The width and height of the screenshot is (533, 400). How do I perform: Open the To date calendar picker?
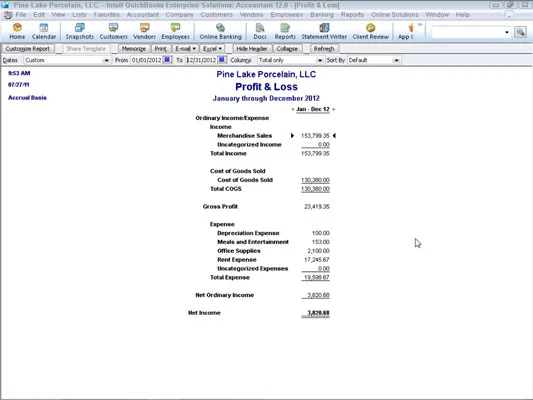point(222,60)
